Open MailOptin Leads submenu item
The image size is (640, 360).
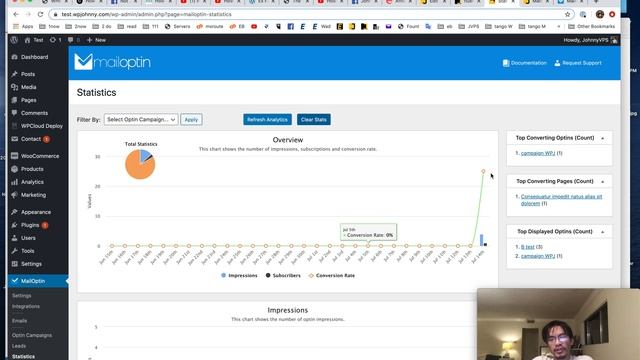[x=19, y=346]
